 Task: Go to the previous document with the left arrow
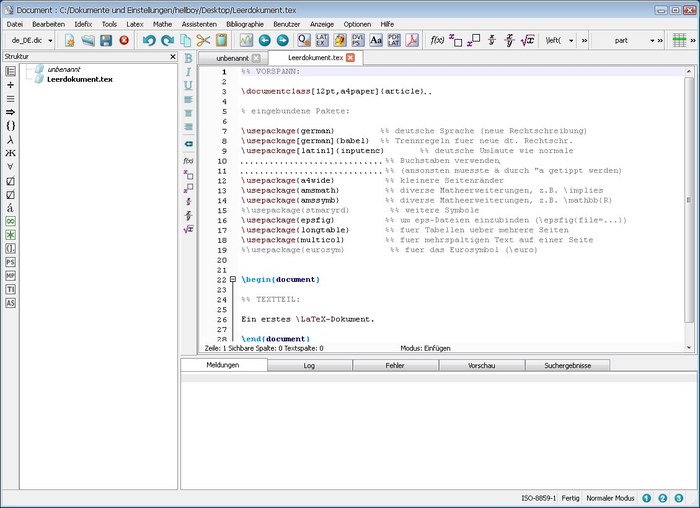tap(265, 41)
